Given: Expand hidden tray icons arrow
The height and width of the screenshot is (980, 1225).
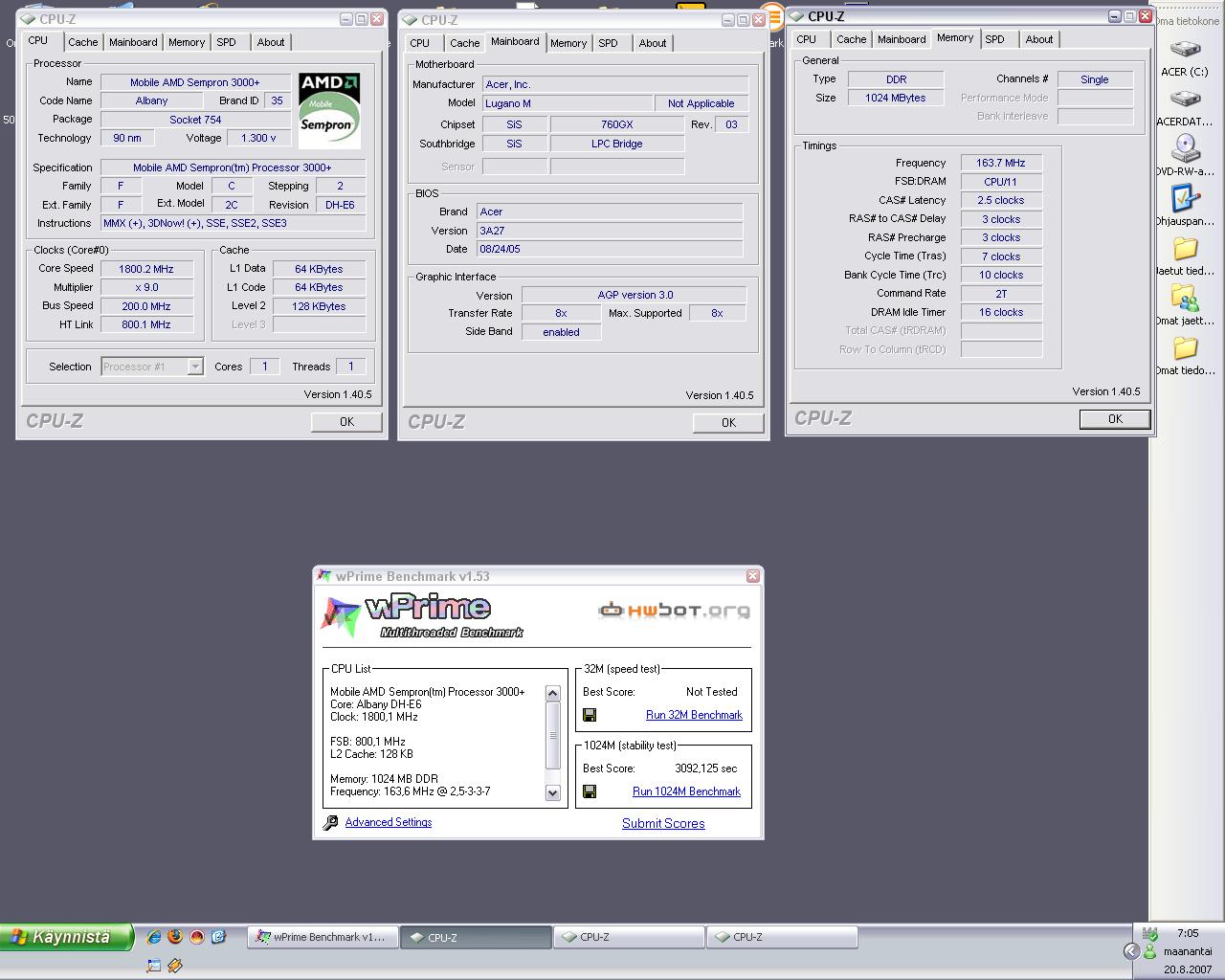Looking at the screenshot, I should coord(1131,950).
